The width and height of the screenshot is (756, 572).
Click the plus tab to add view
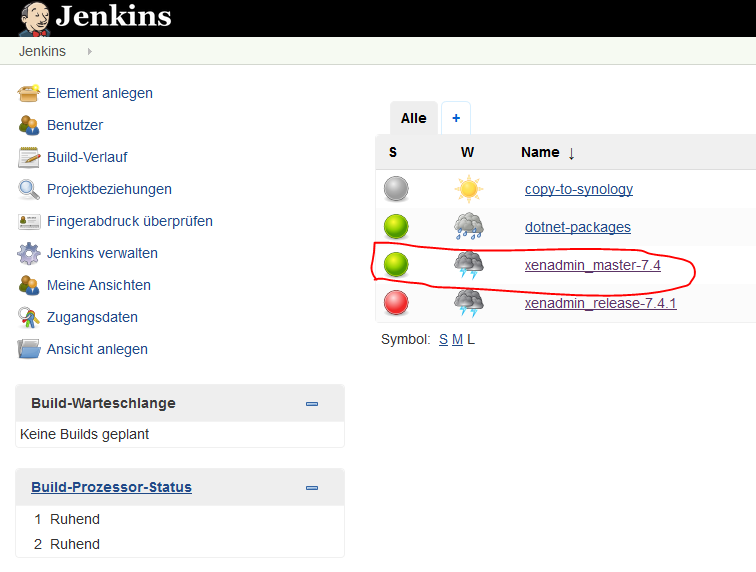click(x=456, y=118)
